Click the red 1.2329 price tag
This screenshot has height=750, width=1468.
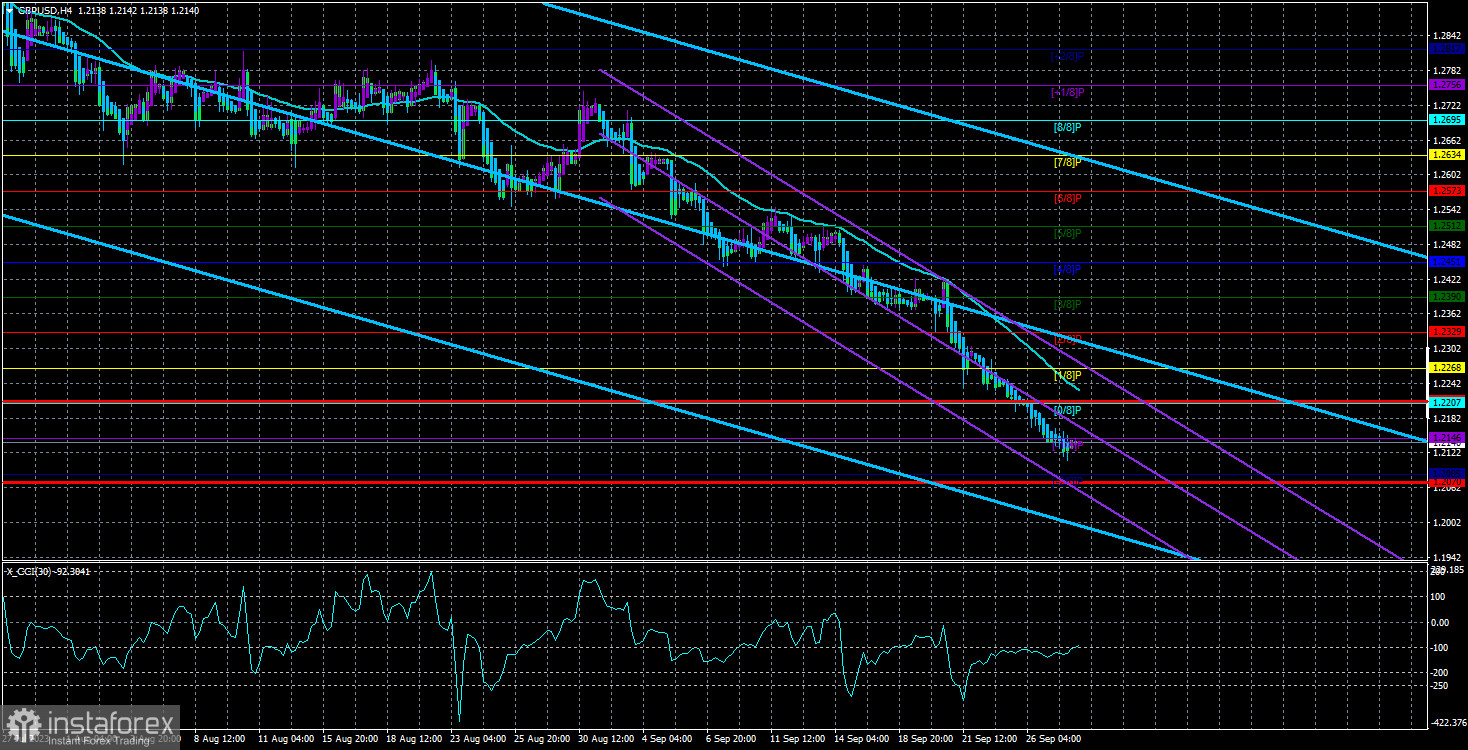tap(1447, 332)
